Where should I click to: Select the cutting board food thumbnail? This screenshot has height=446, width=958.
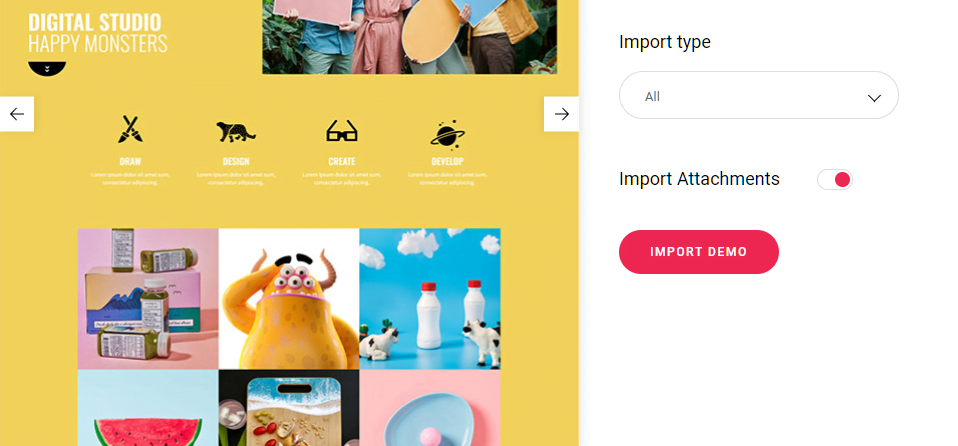tap(289, 408)
